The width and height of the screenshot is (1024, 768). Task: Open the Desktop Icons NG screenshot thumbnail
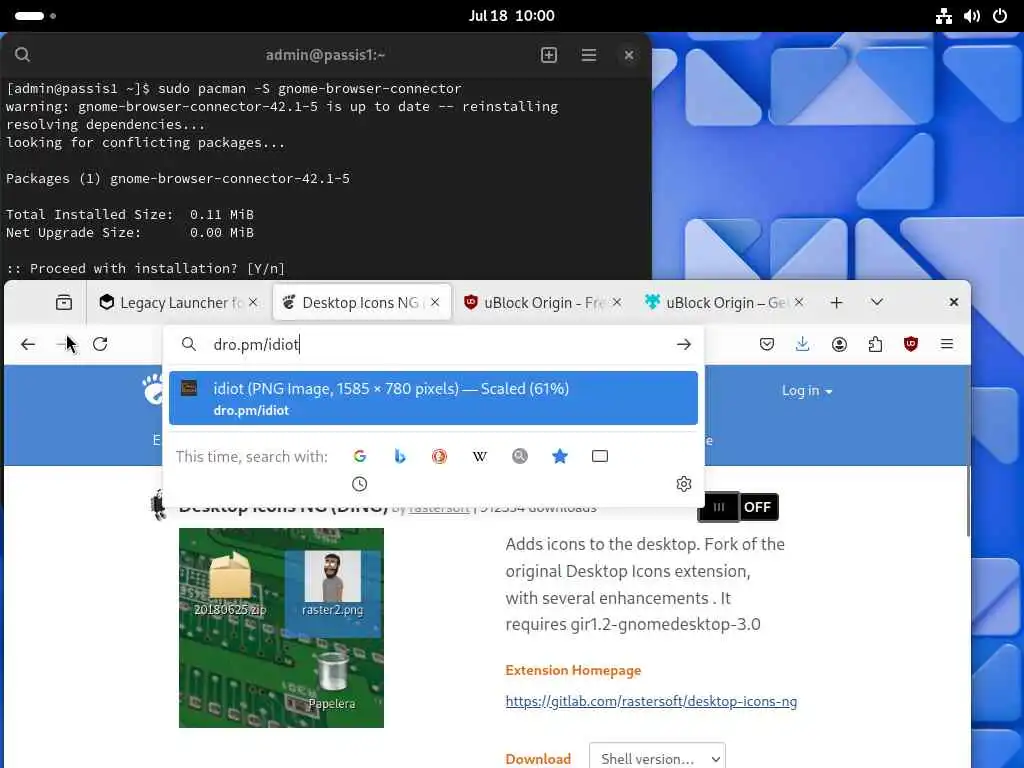[x=281, y=628]
